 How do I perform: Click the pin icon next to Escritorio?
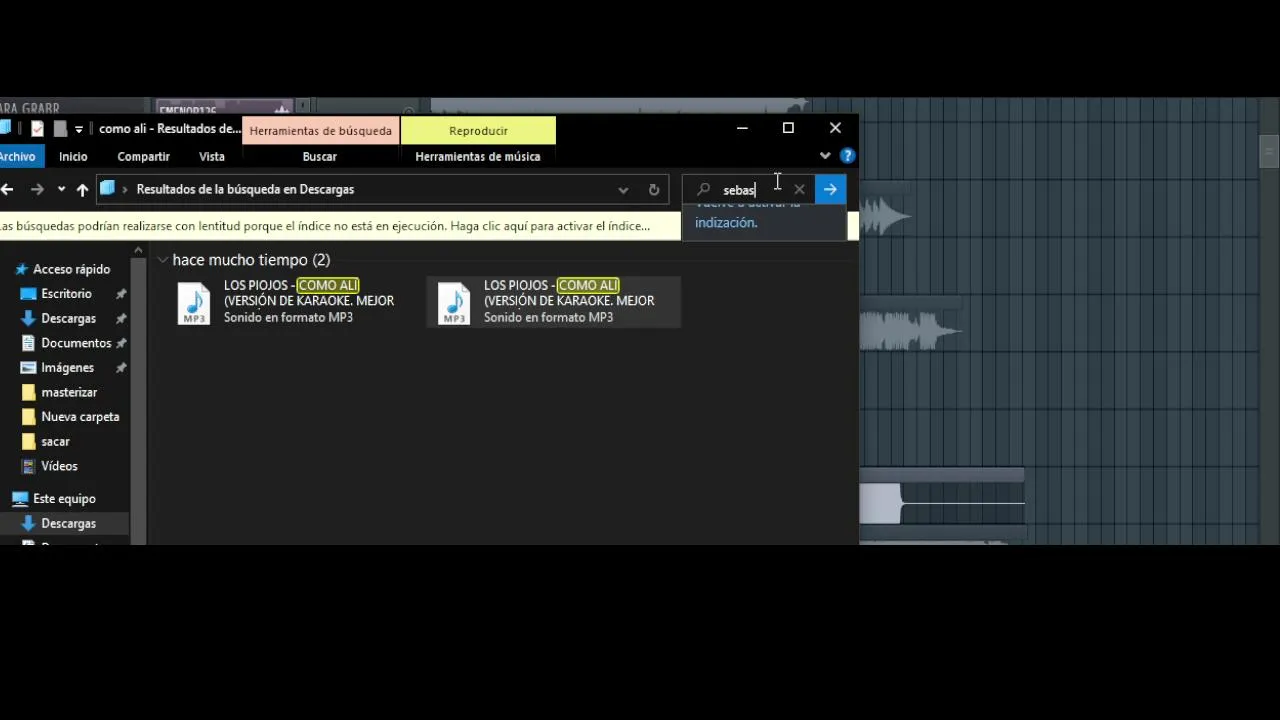[121, 294]
